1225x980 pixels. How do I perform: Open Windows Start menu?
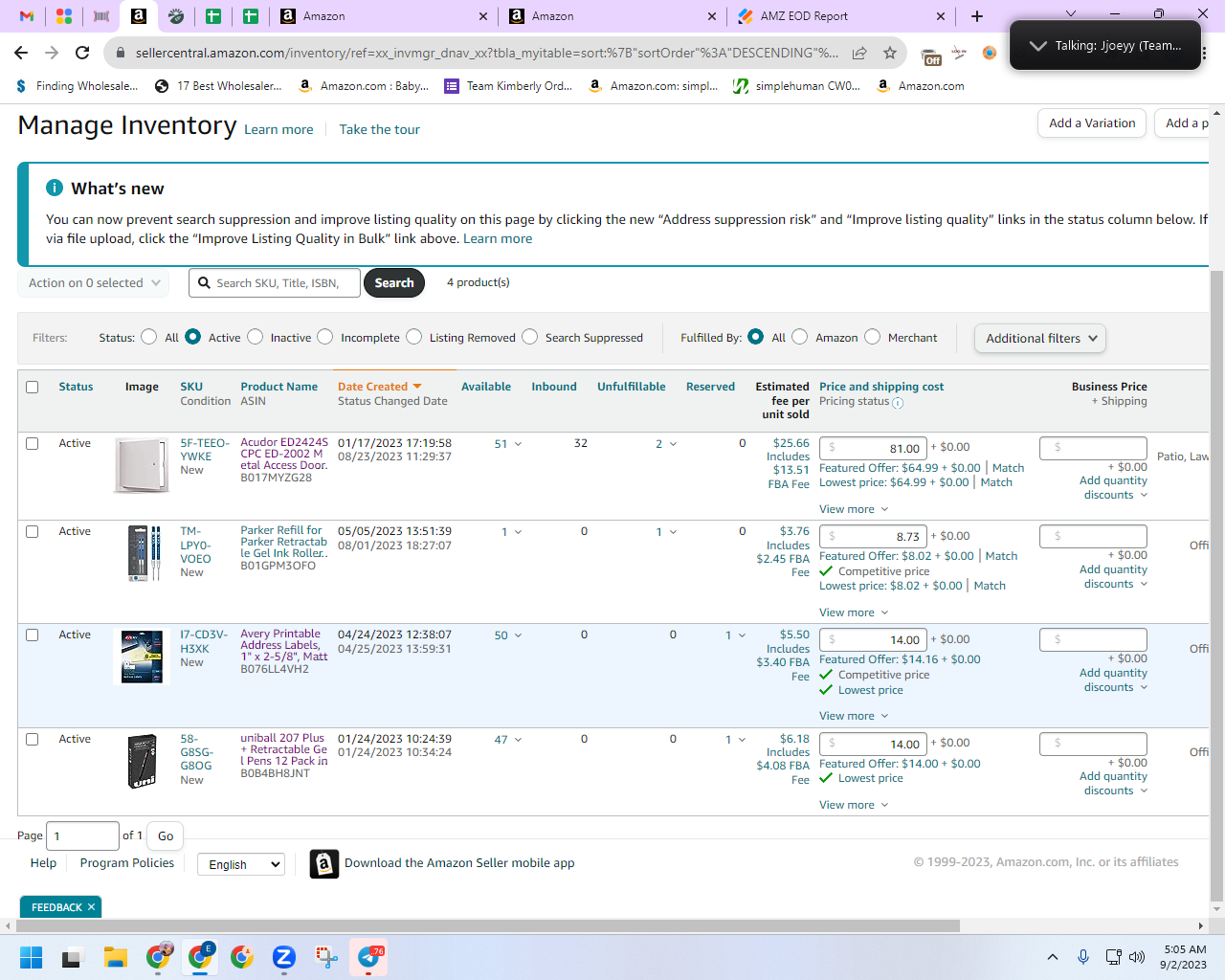tap(31, 957)
